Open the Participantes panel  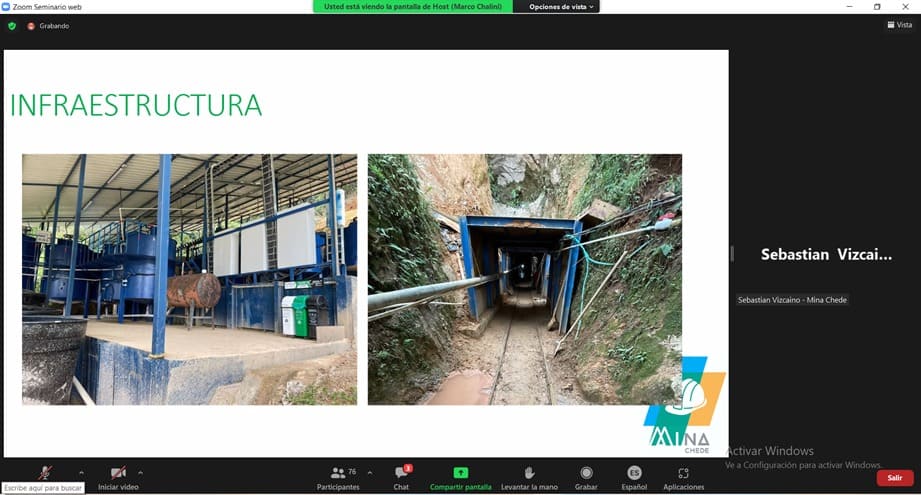[x=338, y=478]
